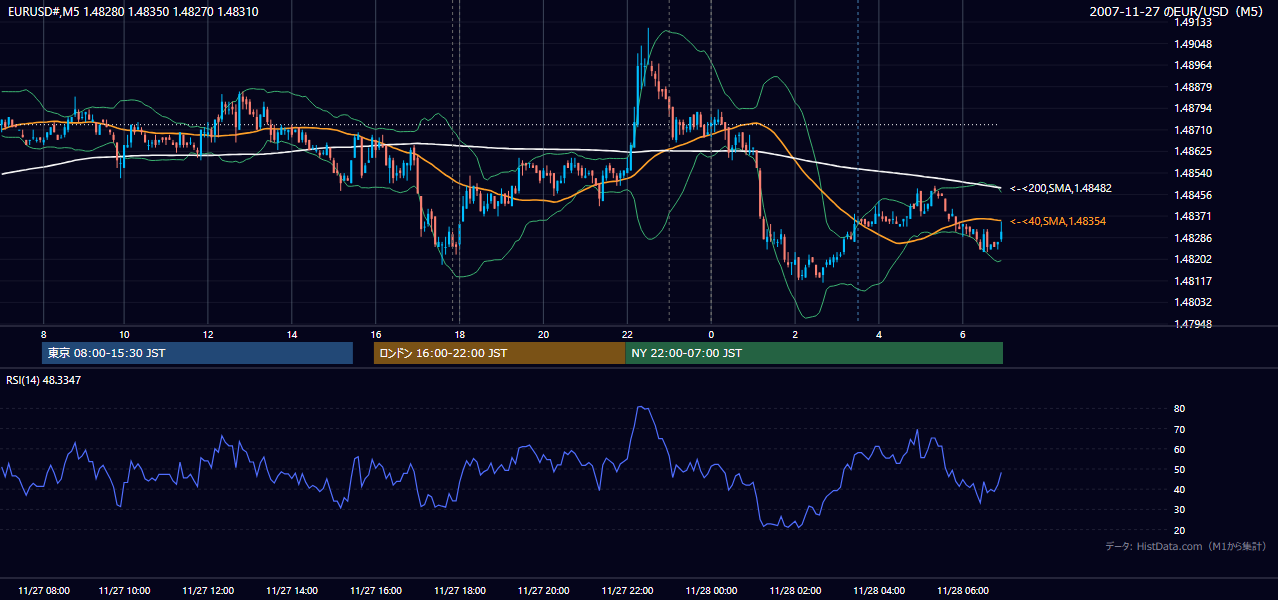Click RSI scale level 30
The image size is (1278, 600).
tap(1180, 509)
